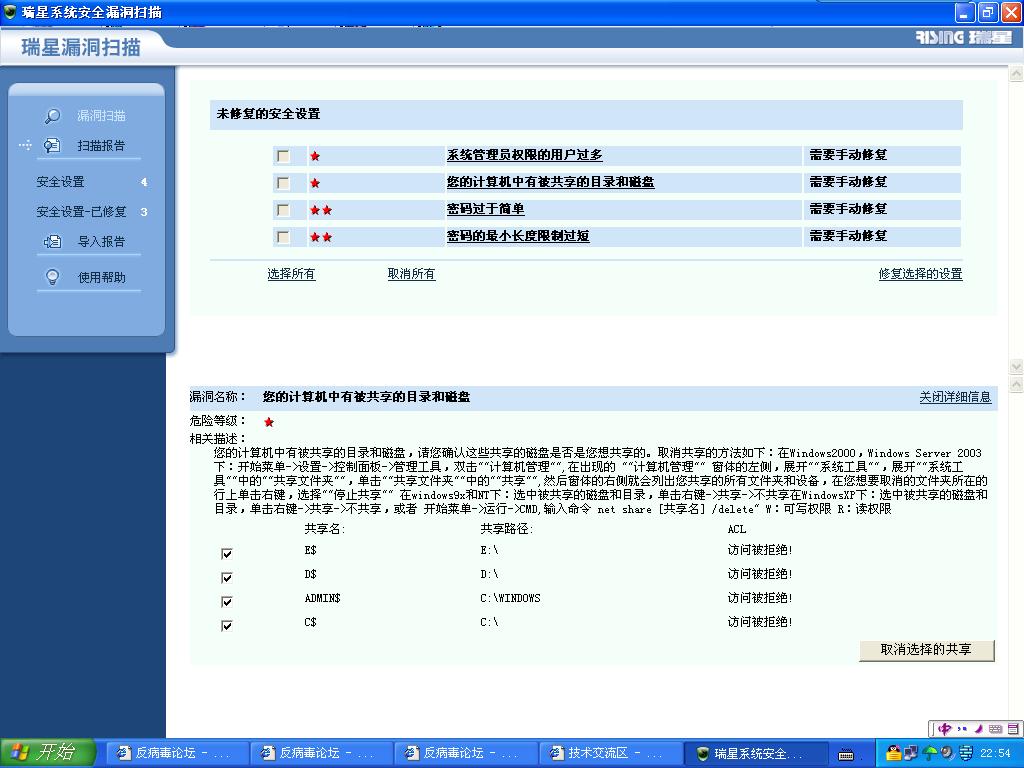Image resolution: width=1024 pixels, height=768 pixels.
Task: Click the speaker volume tray icon
Action: coord(947,753)
